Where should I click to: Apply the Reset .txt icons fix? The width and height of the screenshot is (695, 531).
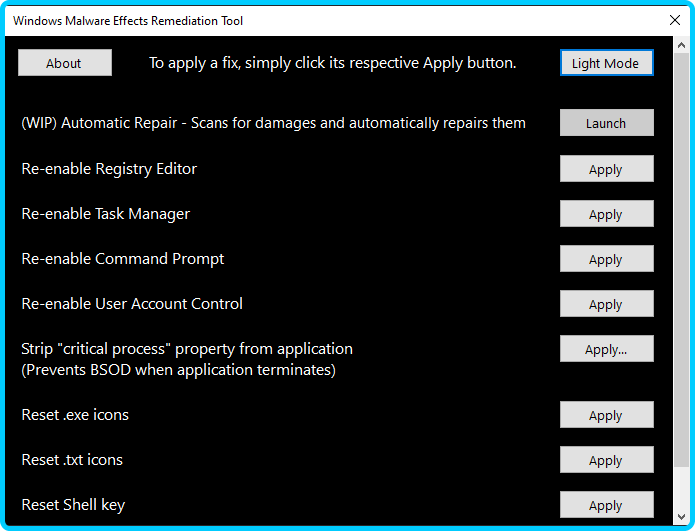pyautogui.click(x=606, y=460)
